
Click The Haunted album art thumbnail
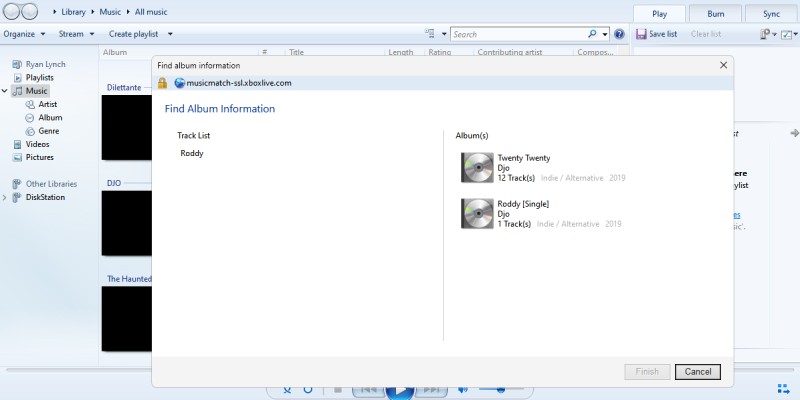127,318
